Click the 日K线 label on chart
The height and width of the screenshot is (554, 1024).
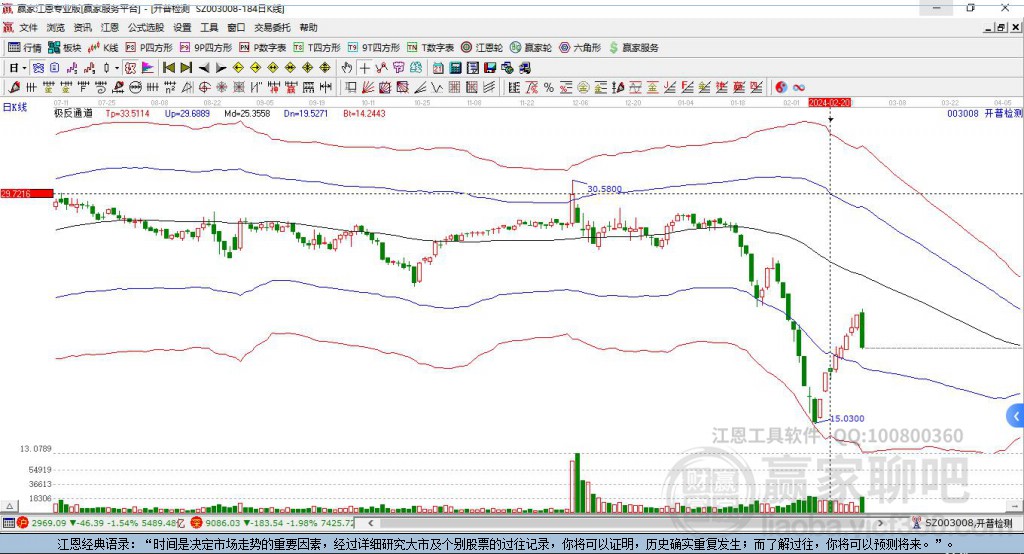pos(15,107)
